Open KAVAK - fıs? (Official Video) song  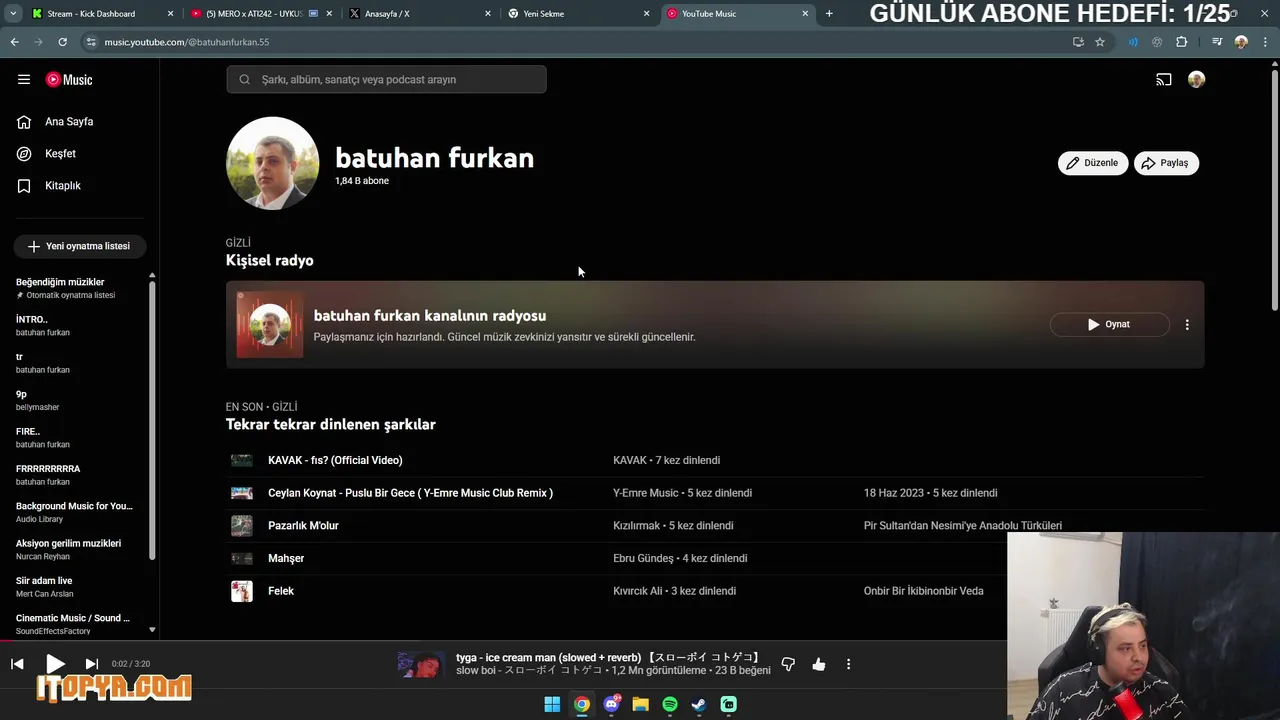tap(335, 461)
